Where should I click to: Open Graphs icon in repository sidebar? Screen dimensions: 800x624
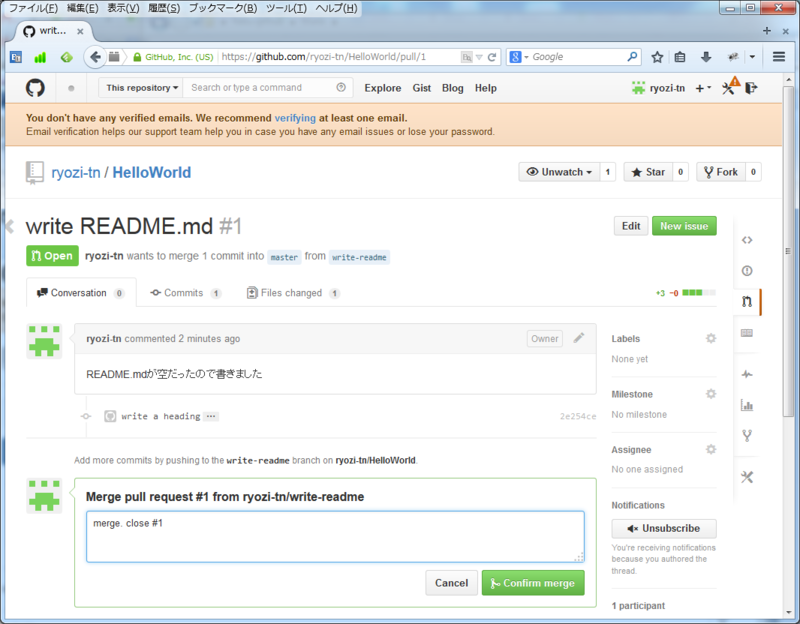[x=747, y=405]
